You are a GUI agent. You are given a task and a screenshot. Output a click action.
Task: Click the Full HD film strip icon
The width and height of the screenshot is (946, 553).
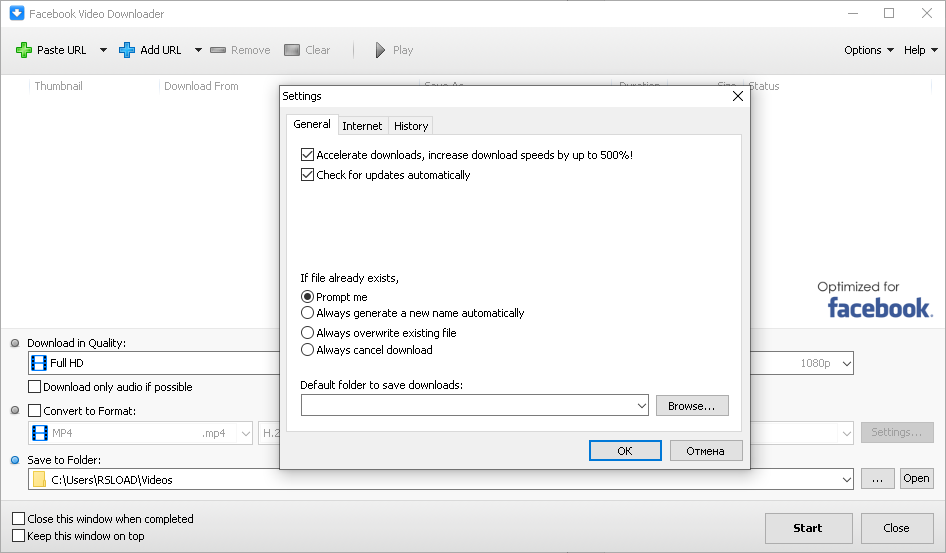click(x=39, y=363)
